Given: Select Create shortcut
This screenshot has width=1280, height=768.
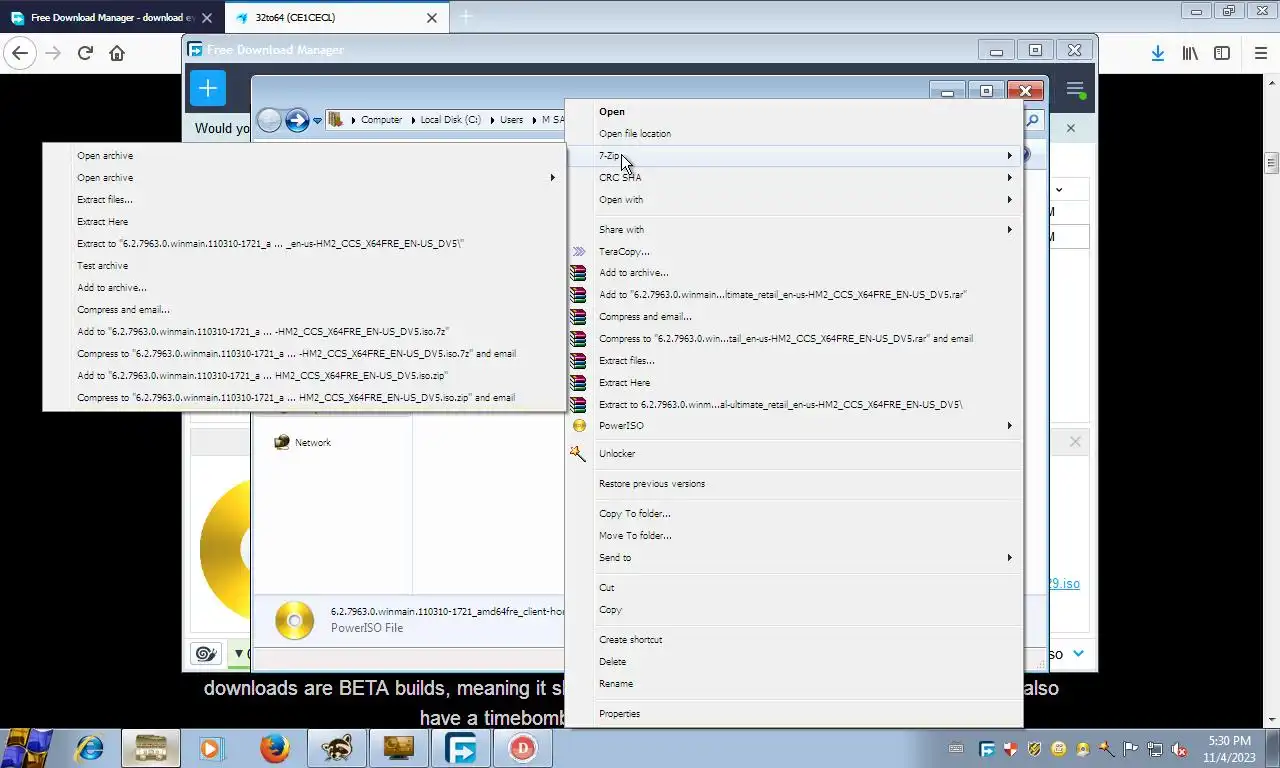Looking at the screenshot, I should [630, 639].
